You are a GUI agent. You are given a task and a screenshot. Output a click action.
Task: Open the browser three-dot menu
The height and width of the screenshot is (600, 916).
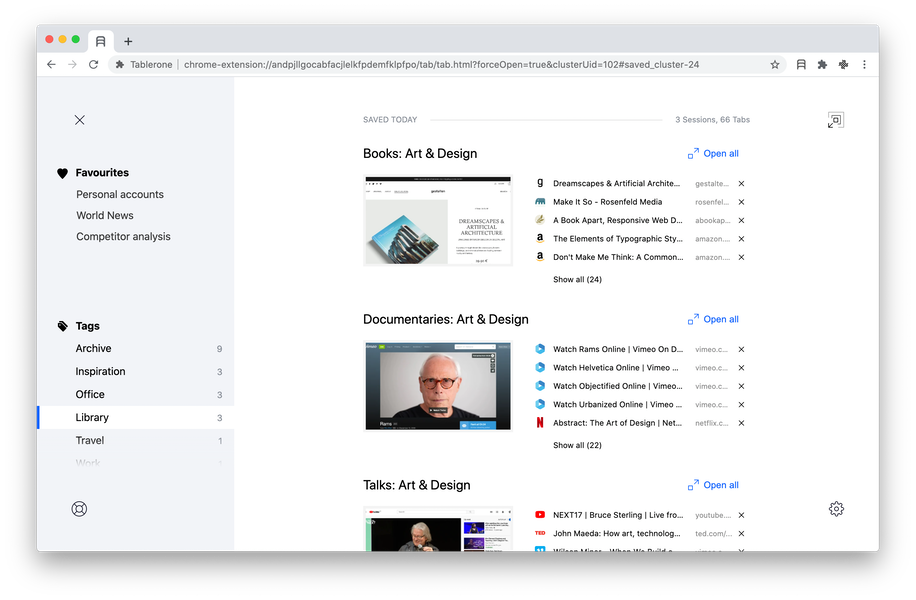[864, 63]
